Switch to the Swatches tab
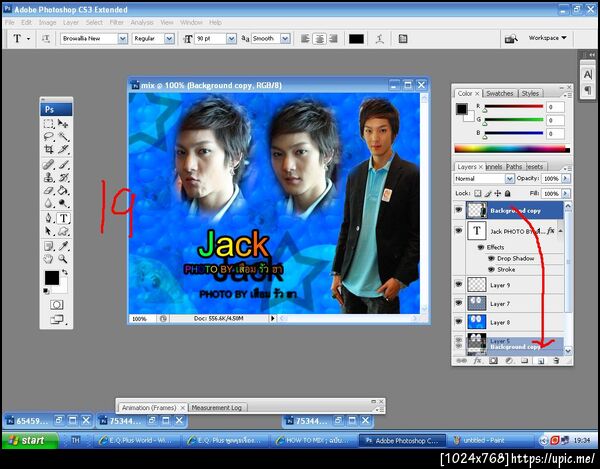 (x=499, y=93)
